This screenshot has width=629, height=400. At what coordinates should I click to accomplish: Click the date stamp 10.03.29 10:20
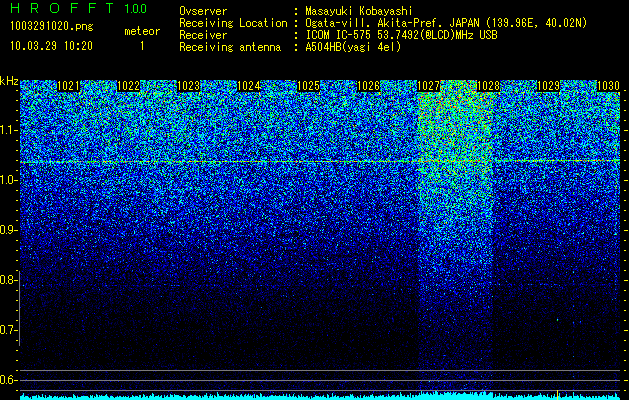(x=51, y=46)
